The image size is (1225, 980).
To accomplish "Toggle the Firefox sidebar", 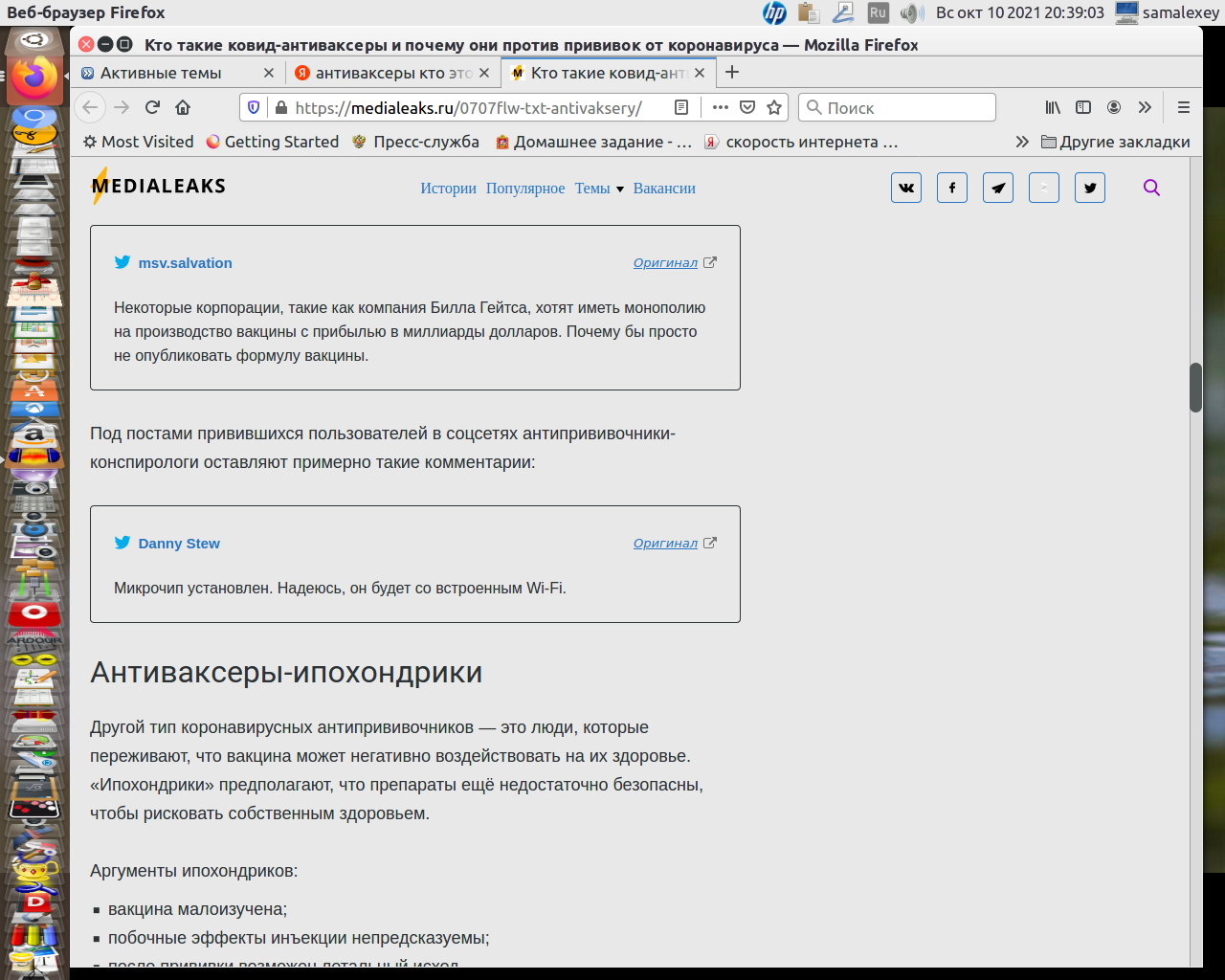I will [x=1083, y=107].
